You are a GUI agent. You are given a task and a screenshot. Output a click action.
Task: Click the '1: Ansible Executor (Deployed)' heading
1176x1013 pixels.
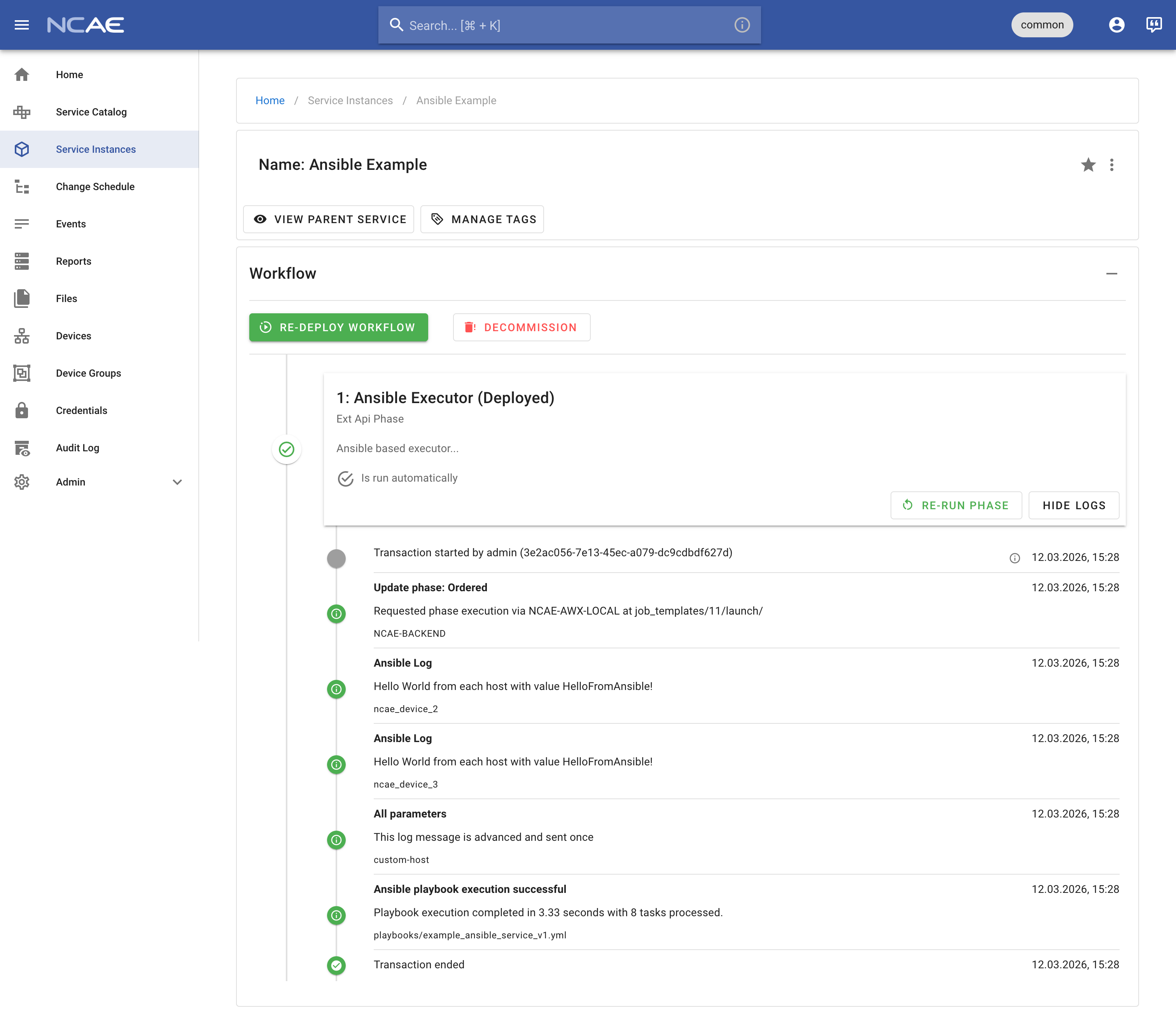tap(446, 398)
